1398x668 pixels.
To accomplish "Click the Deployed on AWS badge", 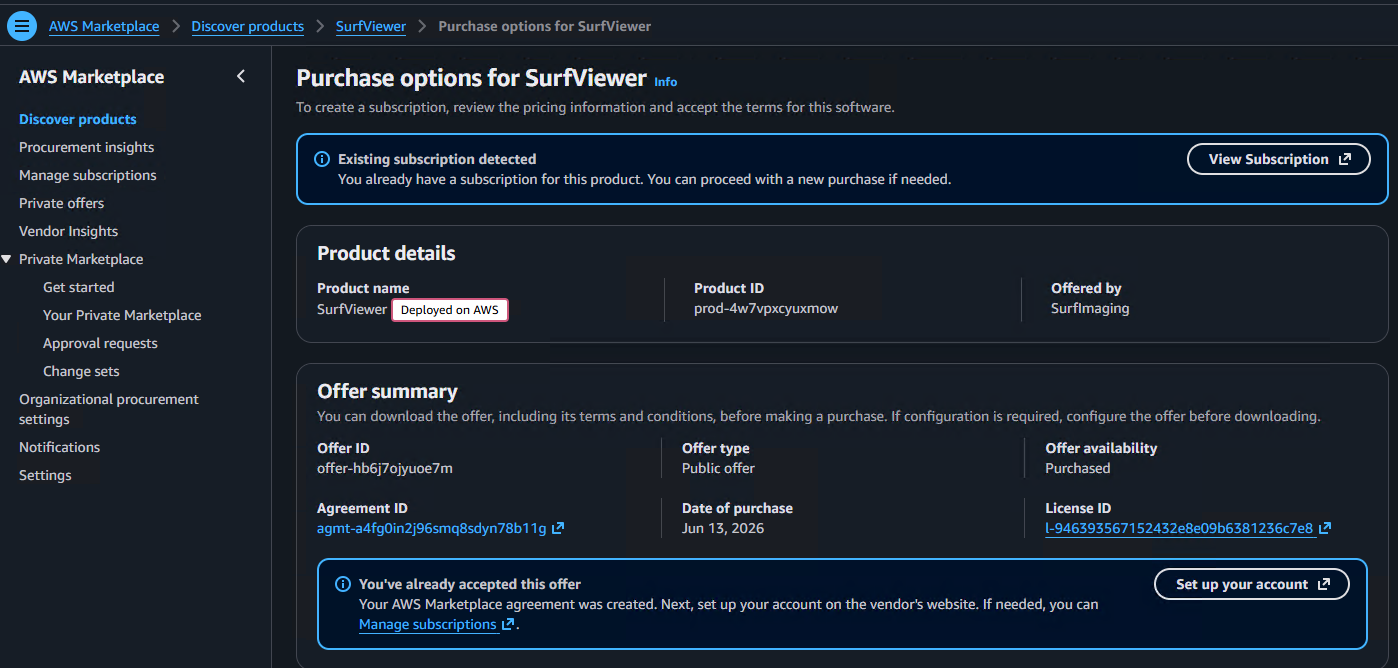I will (x=450, y=310).
